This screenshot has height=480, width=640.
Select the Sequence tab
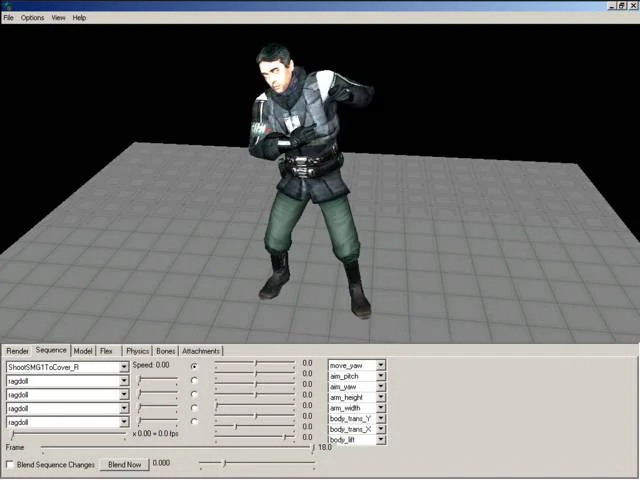point(51,350)
